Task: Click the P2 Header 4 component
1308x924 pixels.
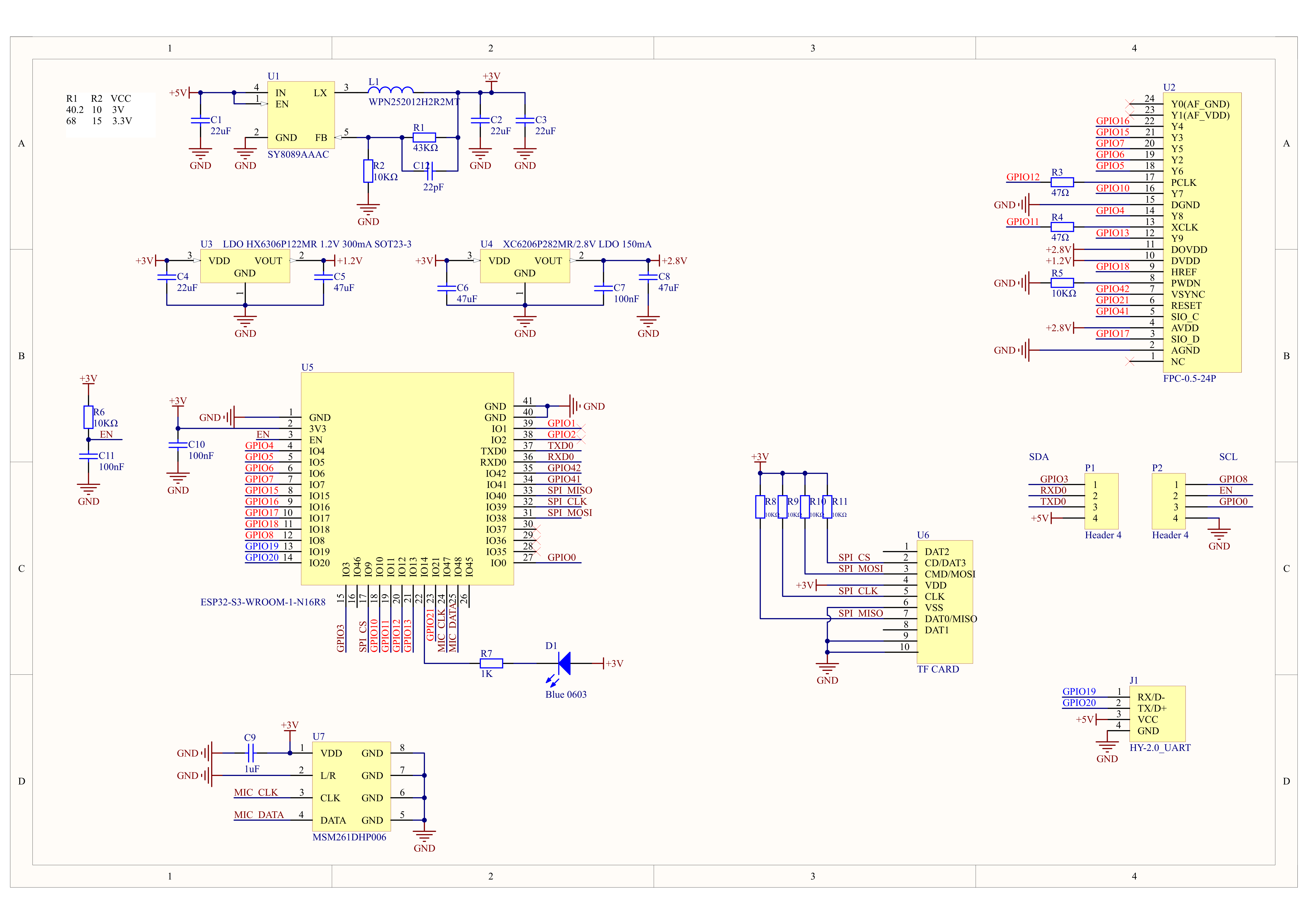Action: point(1168,501)
